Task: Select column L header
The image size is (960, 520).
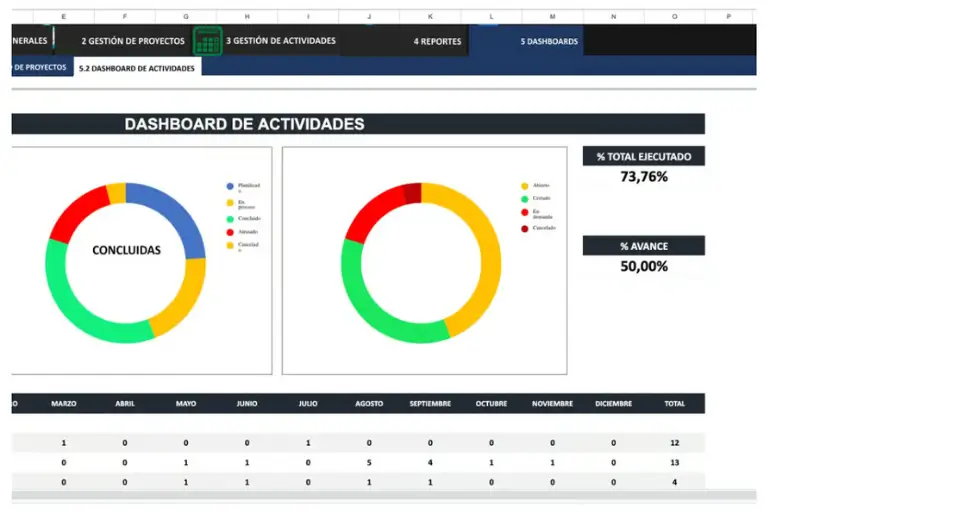Action: (x=491, y=17)
